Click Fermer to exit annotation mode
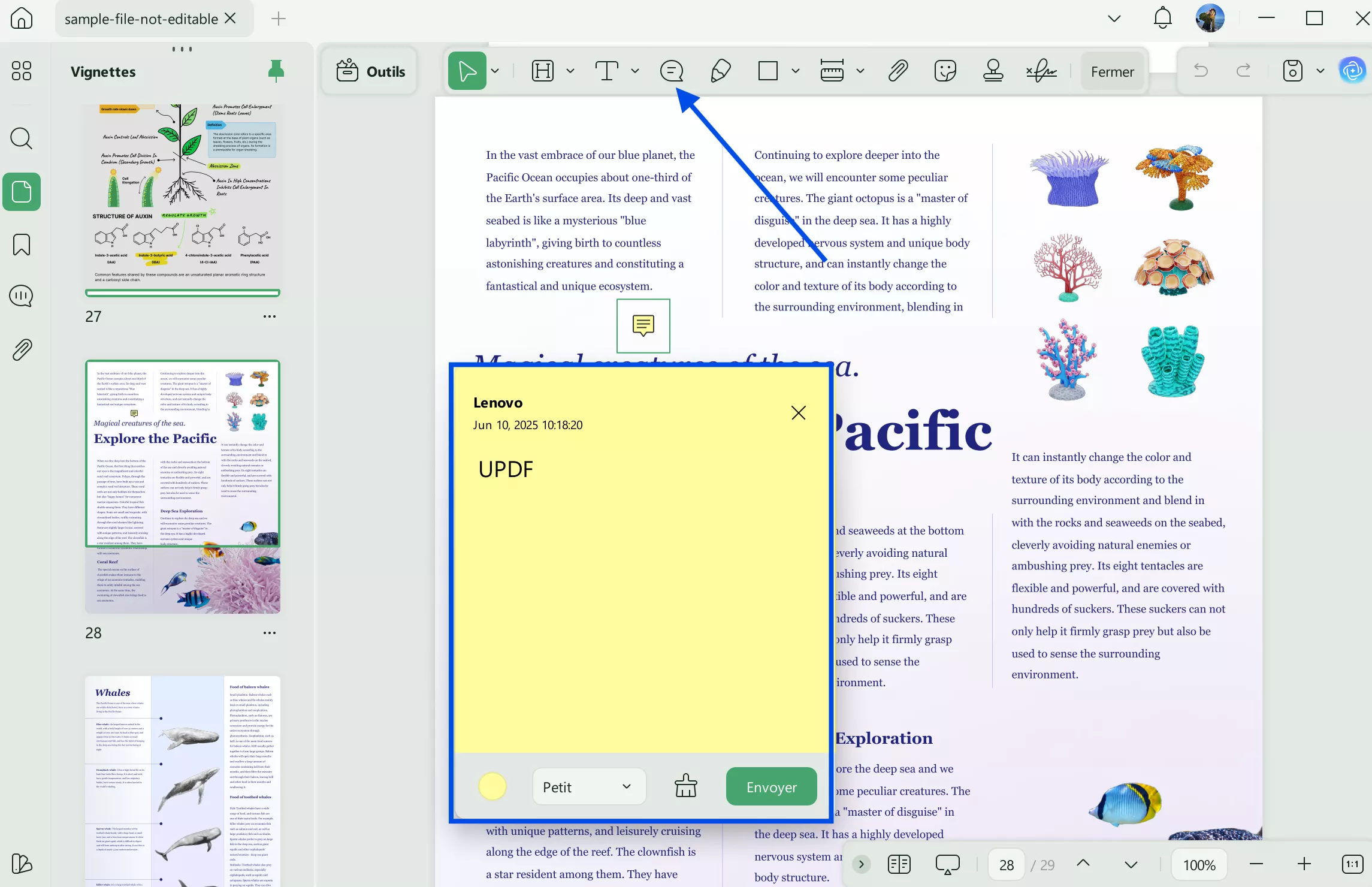The image size is (1372, 887). click(x=1112, y=71)
